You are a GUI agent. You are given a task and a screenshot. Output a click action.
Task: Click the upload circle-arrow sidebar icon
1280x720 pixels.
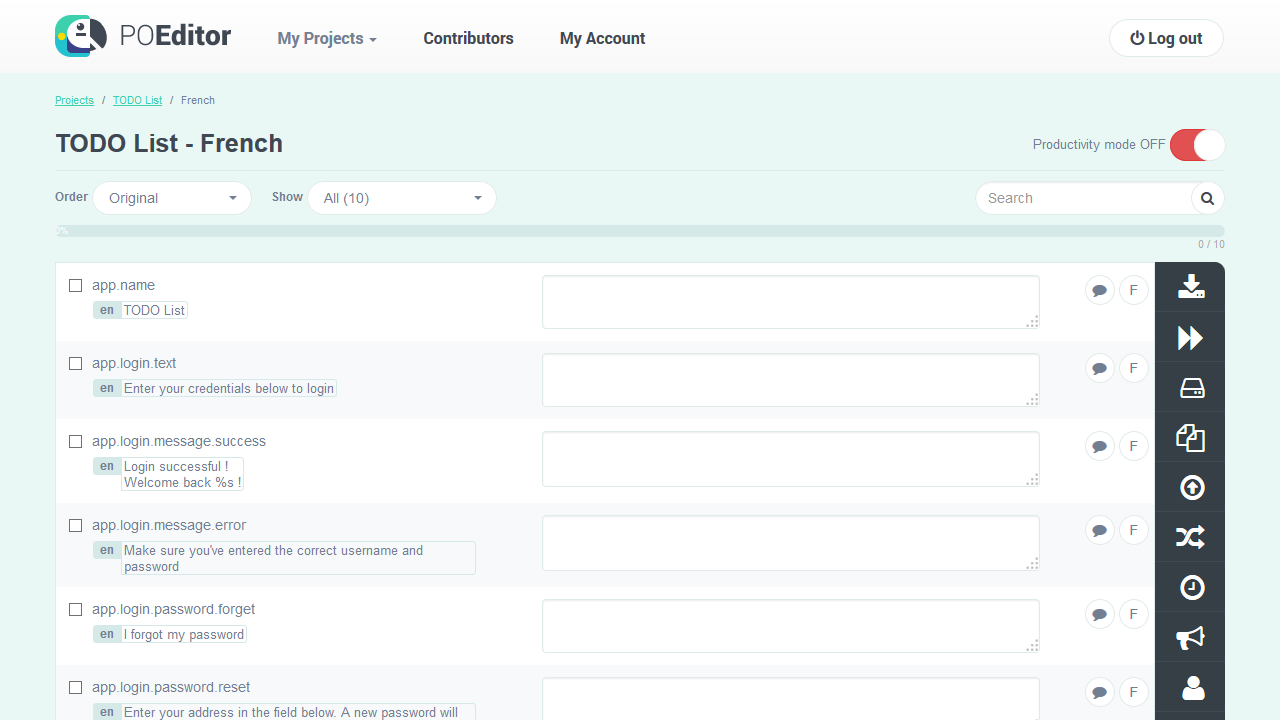(1190, 487)
